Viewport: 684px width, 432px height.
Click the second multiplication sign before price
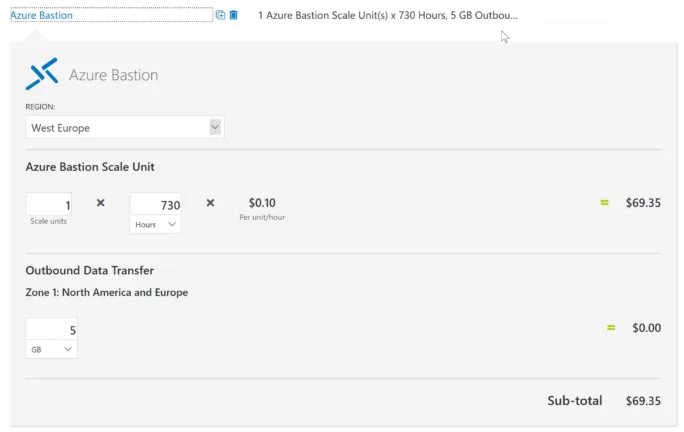pyautogui.click(x=210, y=202)
